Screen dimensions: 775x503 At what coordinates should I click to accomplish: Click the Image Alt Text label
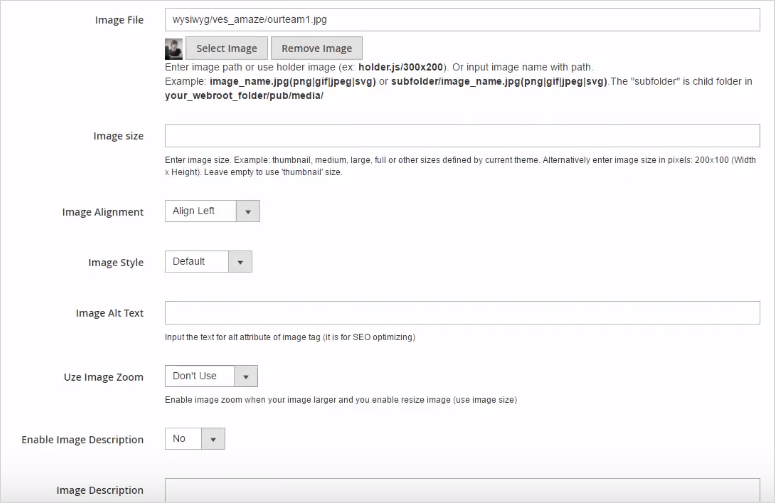pos(109,313)
